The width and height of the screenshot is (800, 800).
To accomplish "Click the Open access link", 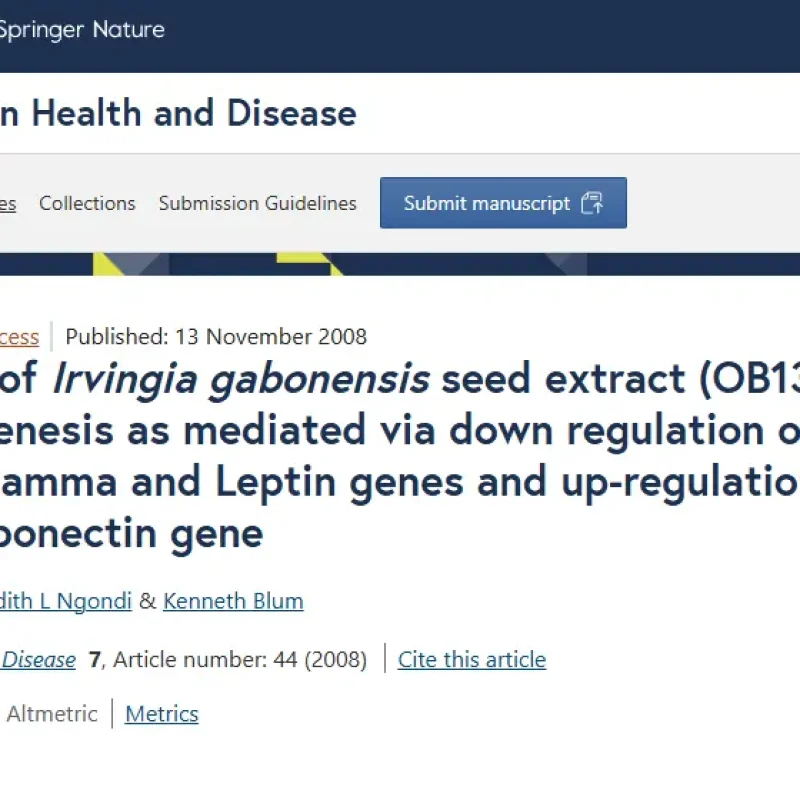I will coord(20,336).
